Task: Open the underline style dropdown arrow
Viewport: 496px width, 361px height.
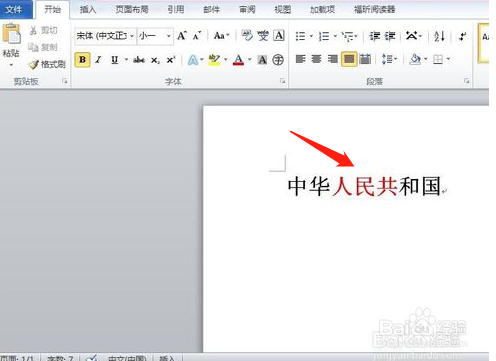Action: pyautogui.click(x=126, y=60)
